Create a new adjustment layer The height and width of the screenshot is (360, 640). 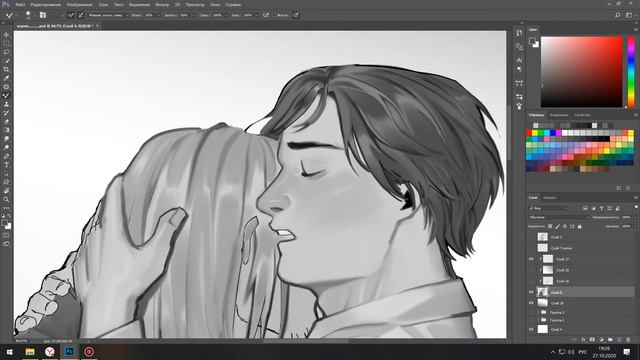click(601, 340)
